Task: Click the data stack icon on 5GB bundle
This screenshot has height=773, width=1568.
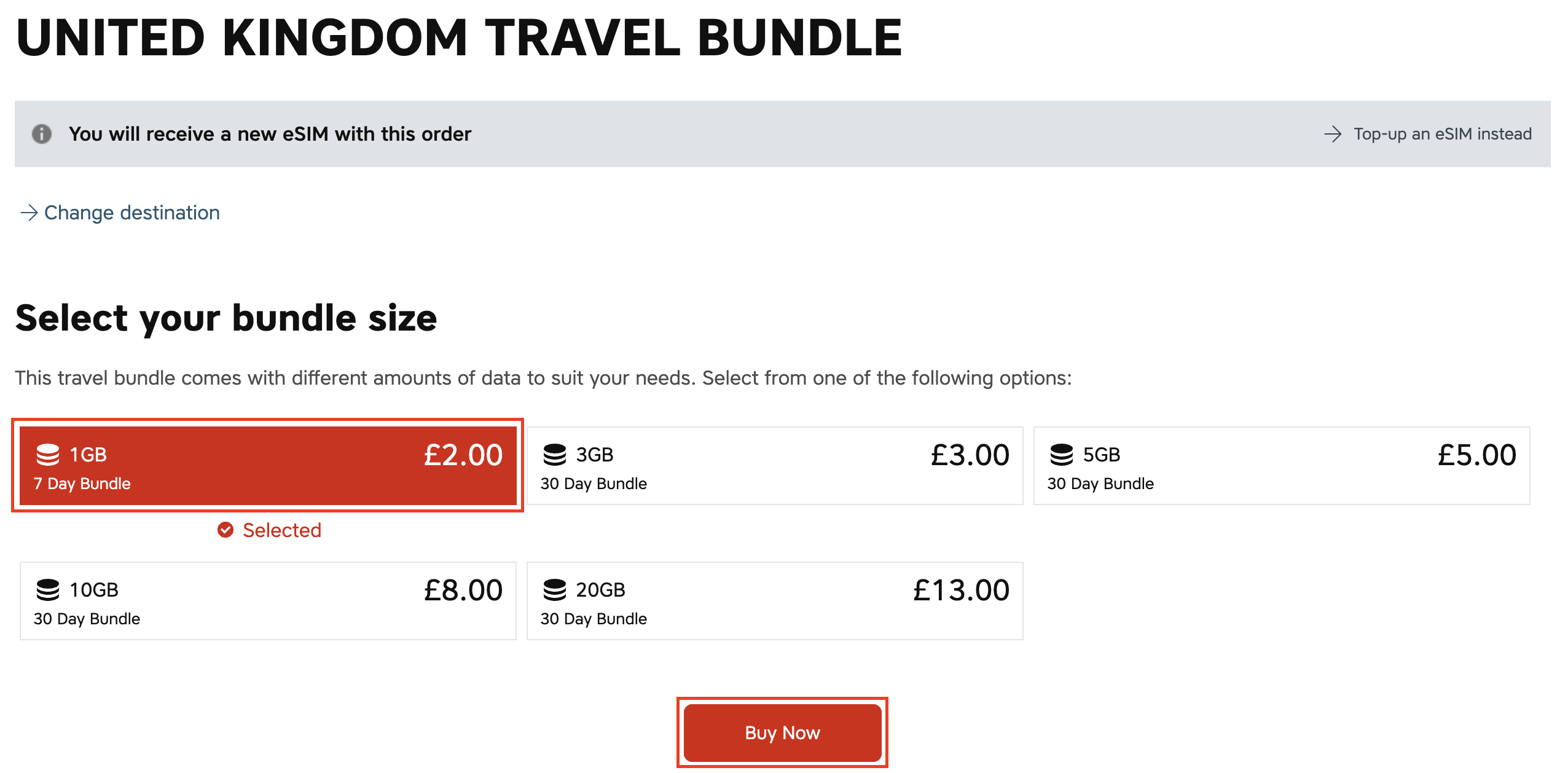Action: (x=1061, y=455)
